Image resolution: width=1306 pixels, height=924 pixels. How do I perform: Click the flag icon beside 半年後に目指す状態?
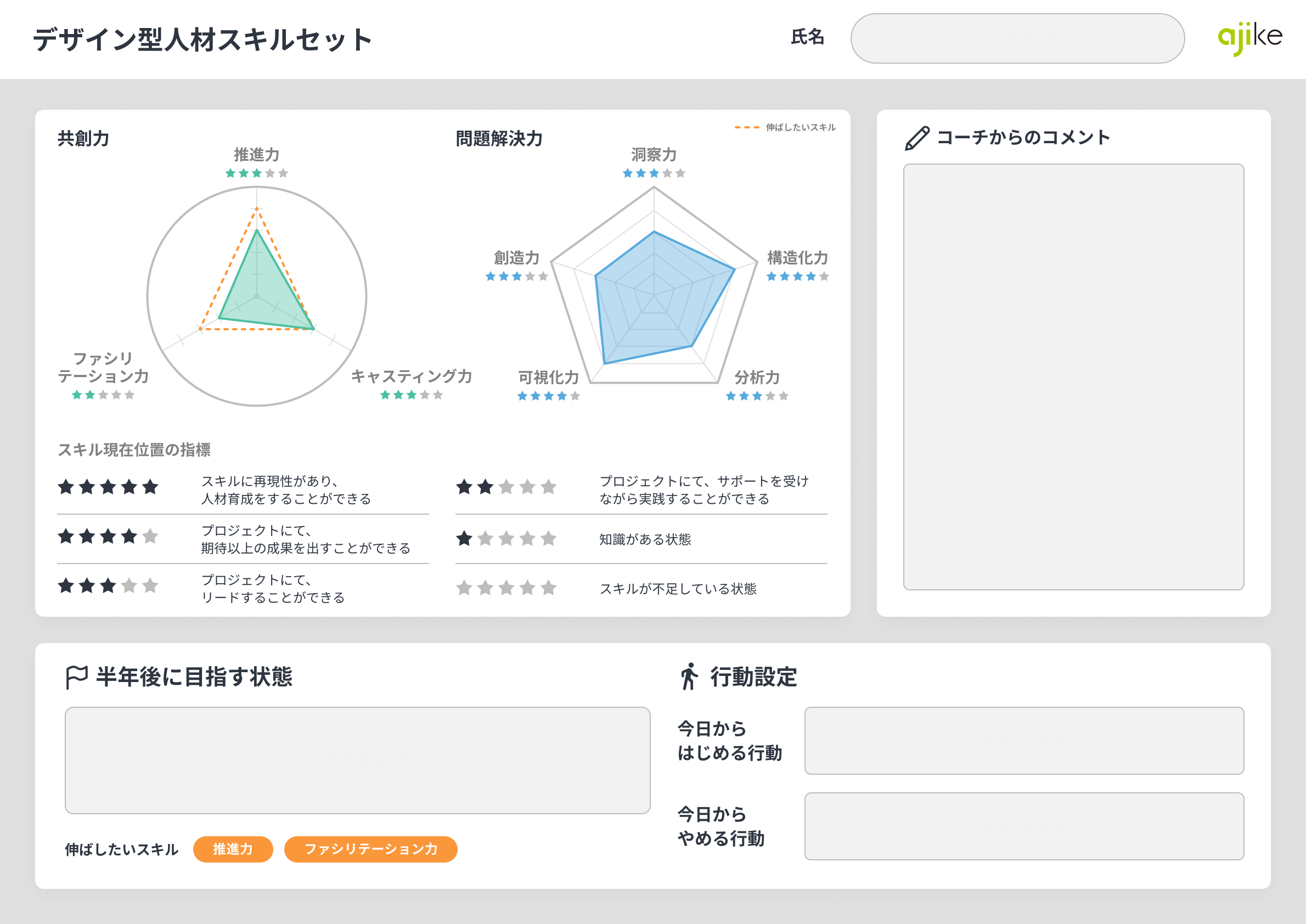[76, 677]
